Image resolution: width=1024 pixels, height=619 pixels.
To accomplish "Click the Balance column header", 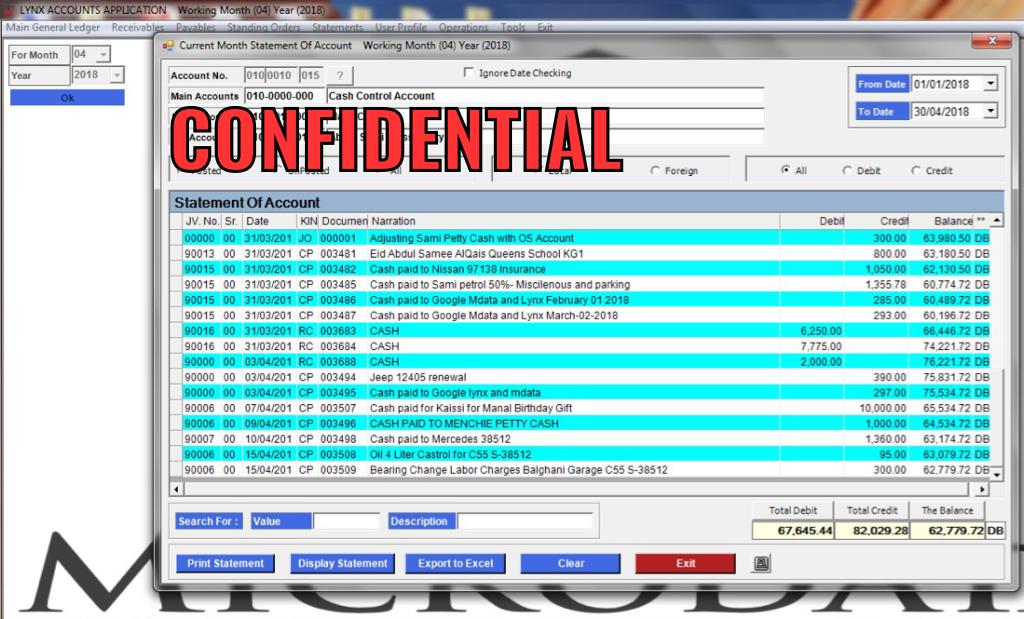I will (x=941, y=221).
